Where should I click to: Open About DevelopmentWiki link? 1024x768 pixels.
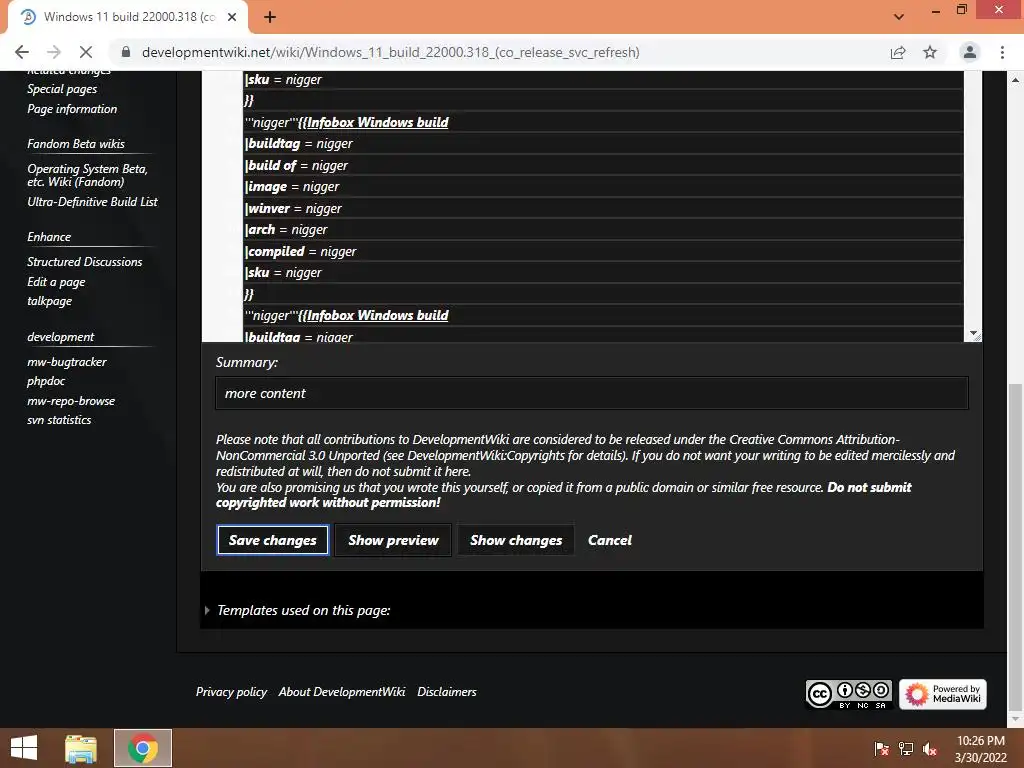(x=342, y=692)
